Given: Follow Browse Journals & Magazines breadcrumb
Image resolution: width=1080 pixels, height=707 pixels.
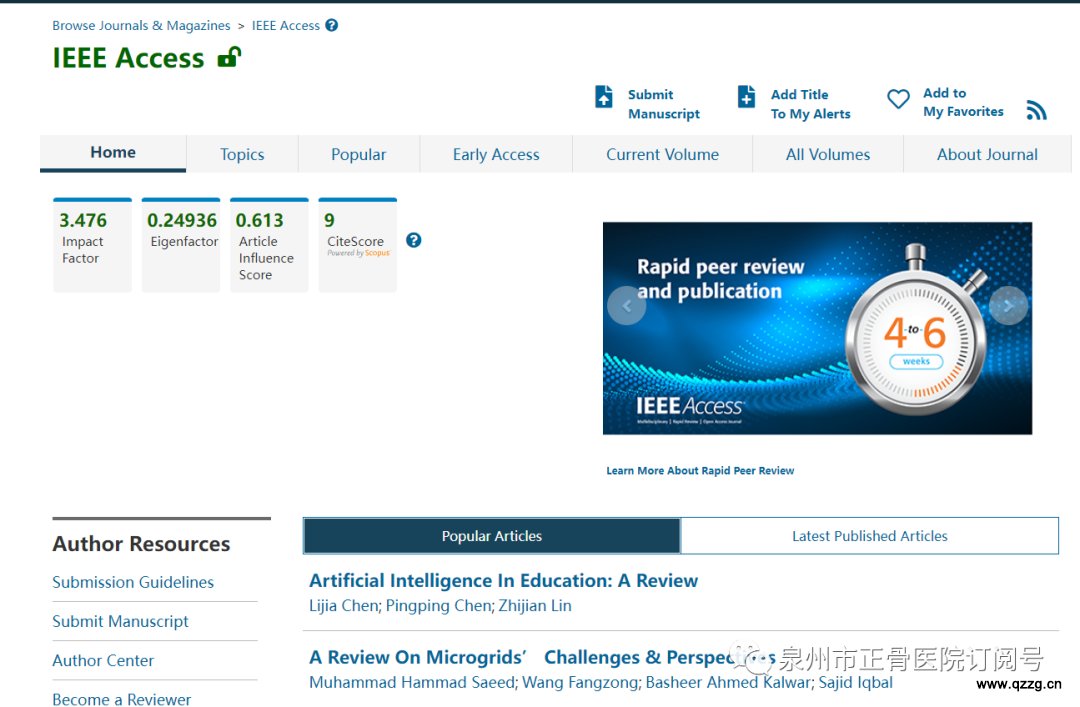Looking at the screenshot, I should pos(141,25).
